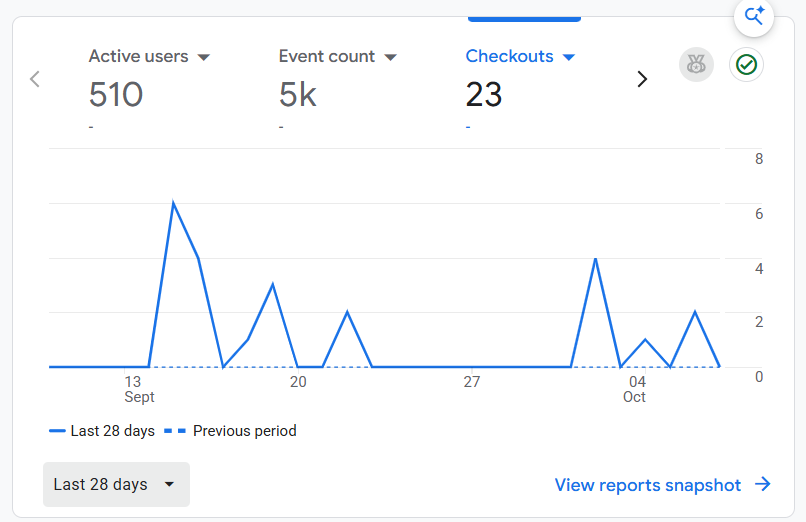Open the Event count metric dropdown

point(338,56)
